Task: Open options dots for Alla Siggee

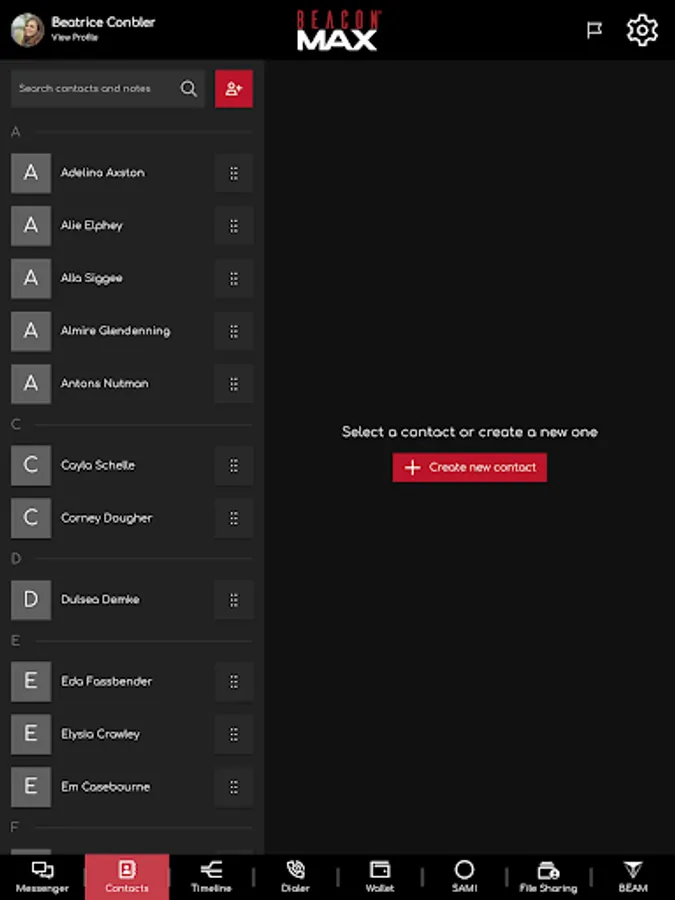Action: 234,279
